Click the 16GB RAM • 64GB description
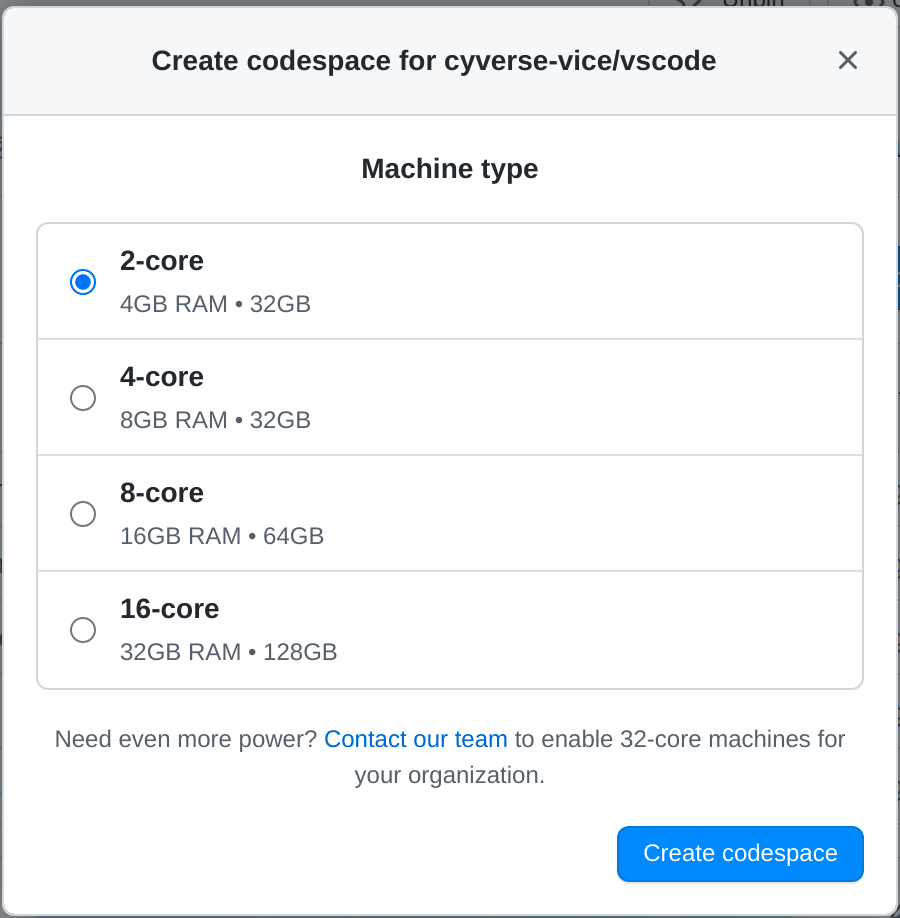The width and height of the screenshot is (900, 918). pyautogui.click(x=222, y=536)
